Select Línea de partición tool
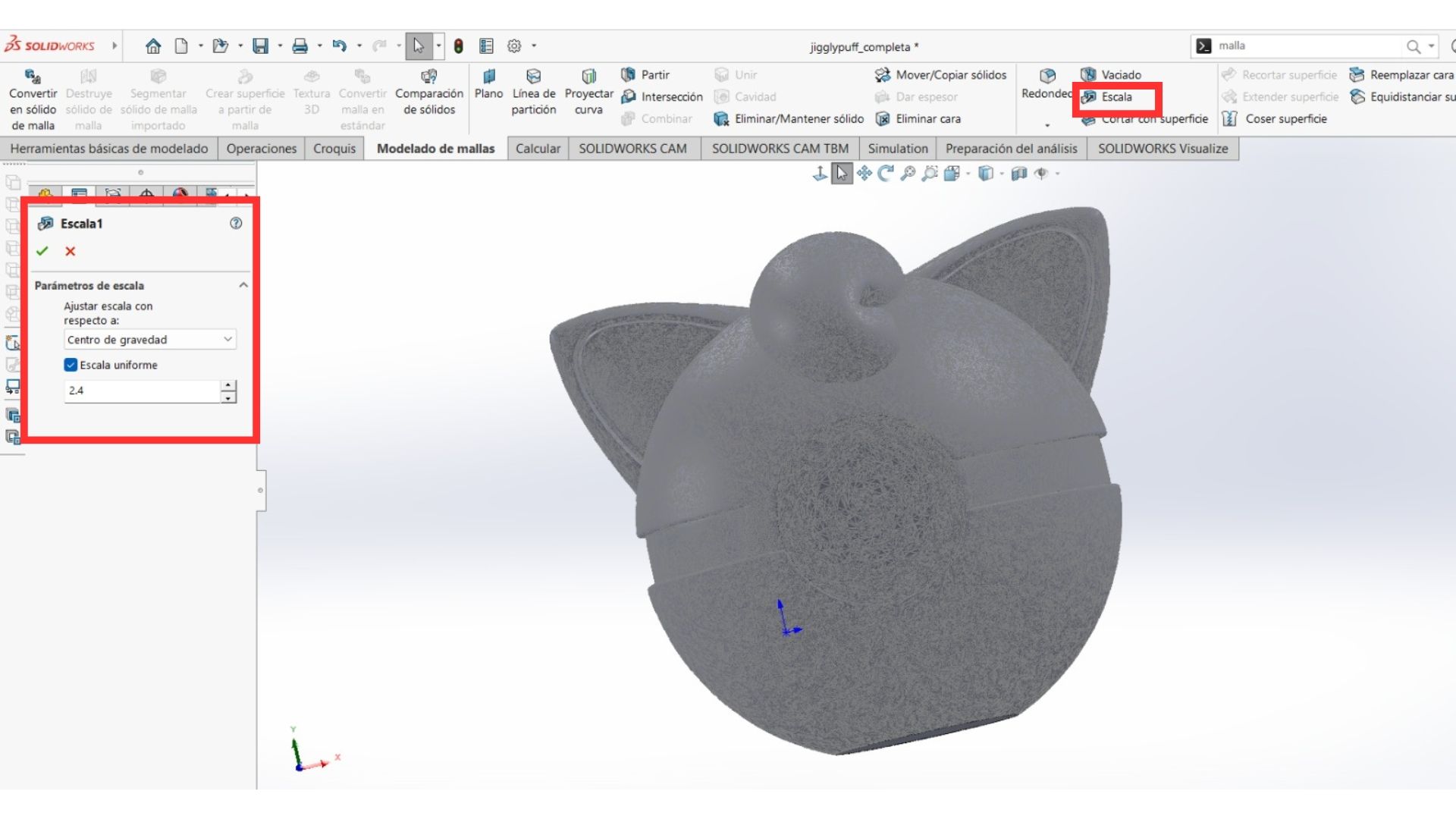The height and width of the screenshot is (819, 1456). 534,93
